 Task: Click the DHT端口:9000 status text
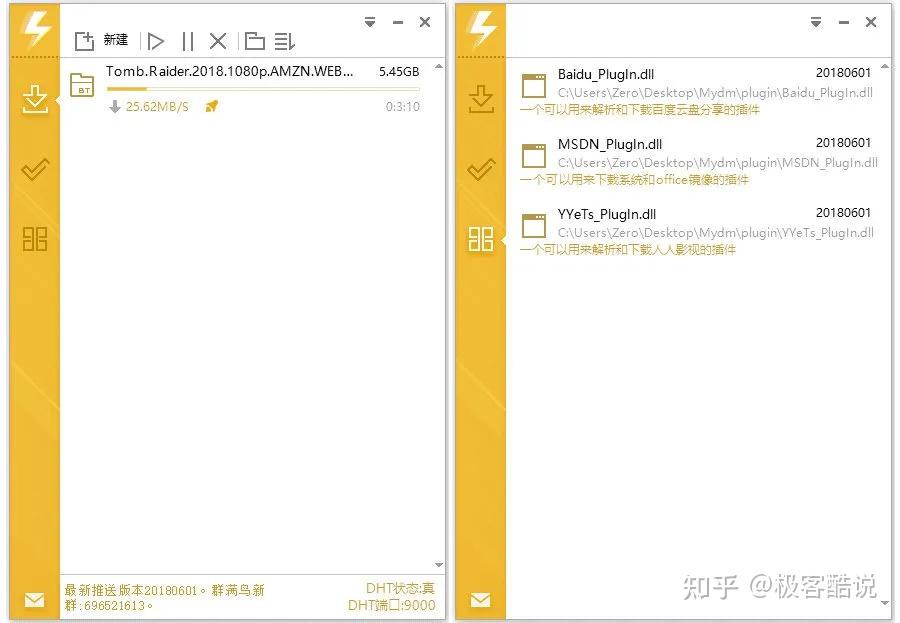tap(393, 605)
